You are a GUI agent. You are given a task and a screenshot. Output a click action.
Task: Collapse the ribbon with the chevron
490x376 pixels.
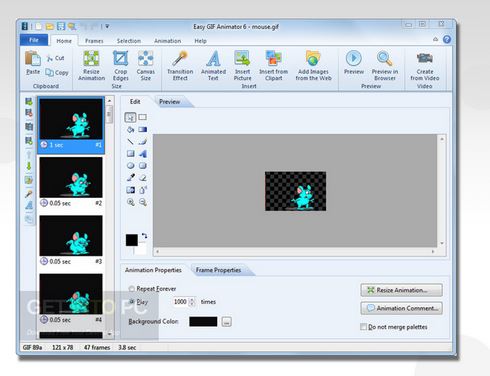[435, 39]
